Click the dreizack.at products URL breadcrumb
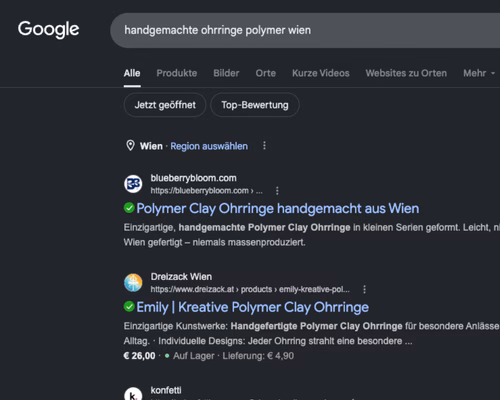Screen dimensions: 500x400 [x=250, y=289]
